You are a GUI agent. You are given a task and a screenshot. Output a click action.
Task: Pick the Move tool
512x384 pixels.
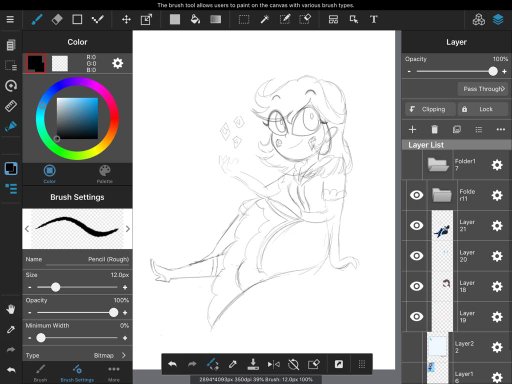coord(126,19)
